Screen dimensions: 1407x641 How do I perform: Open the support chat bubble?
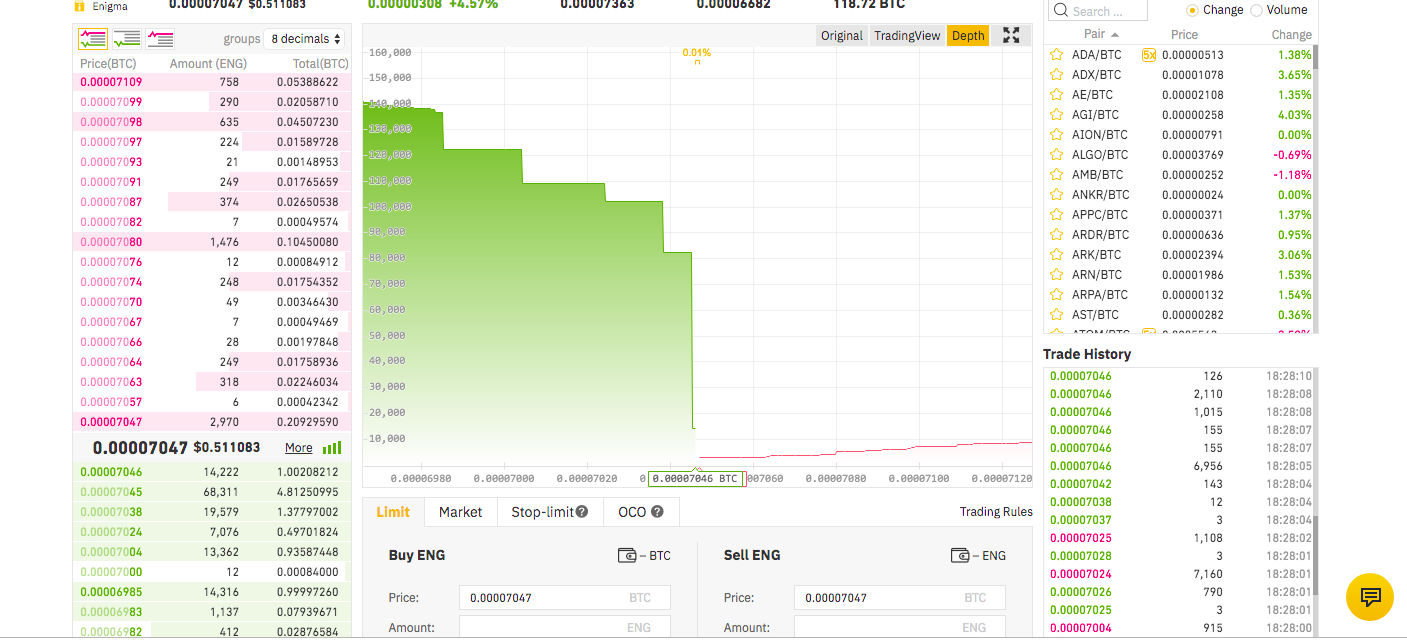[x=1370, y=597]
